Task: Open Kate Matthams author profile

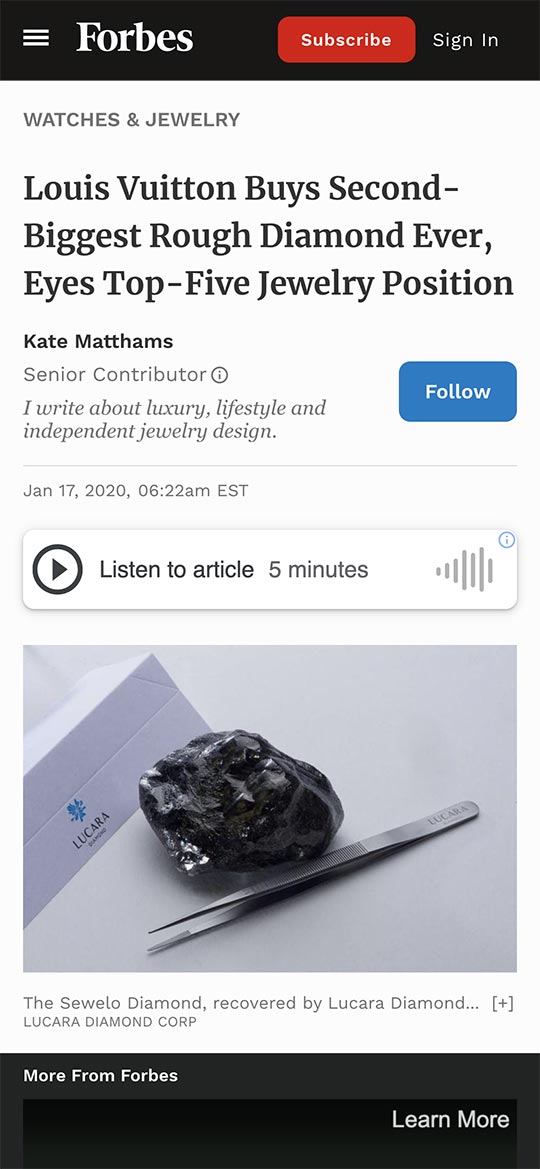Action: 98,342
